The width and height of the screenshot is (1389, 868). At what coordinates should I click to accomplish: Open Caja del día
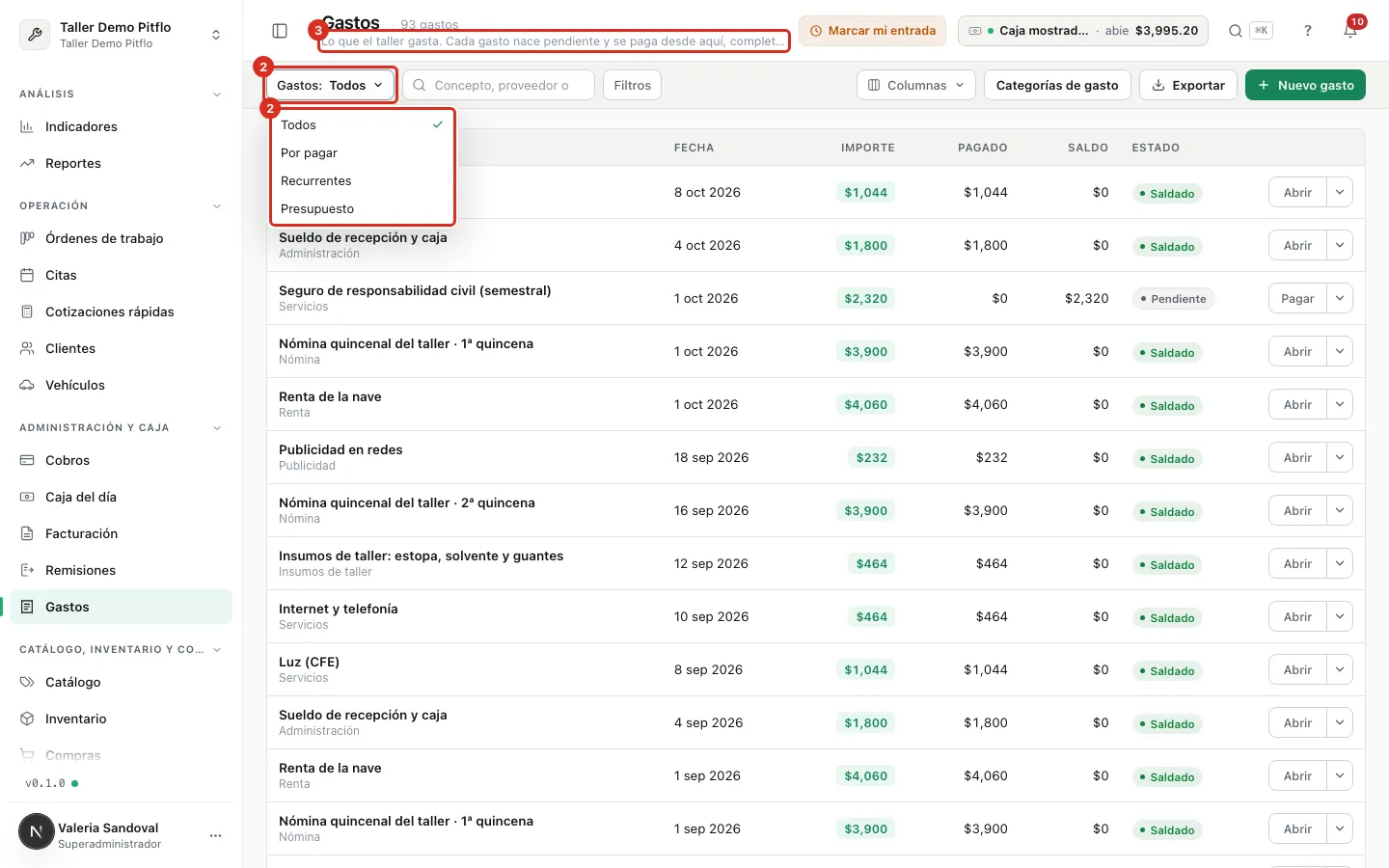pos(121,497)
